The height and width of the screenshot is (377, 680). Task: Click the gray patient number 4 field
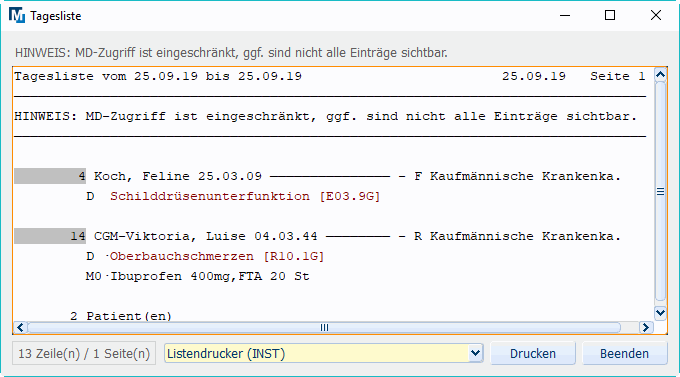click(x=50, y=176)
